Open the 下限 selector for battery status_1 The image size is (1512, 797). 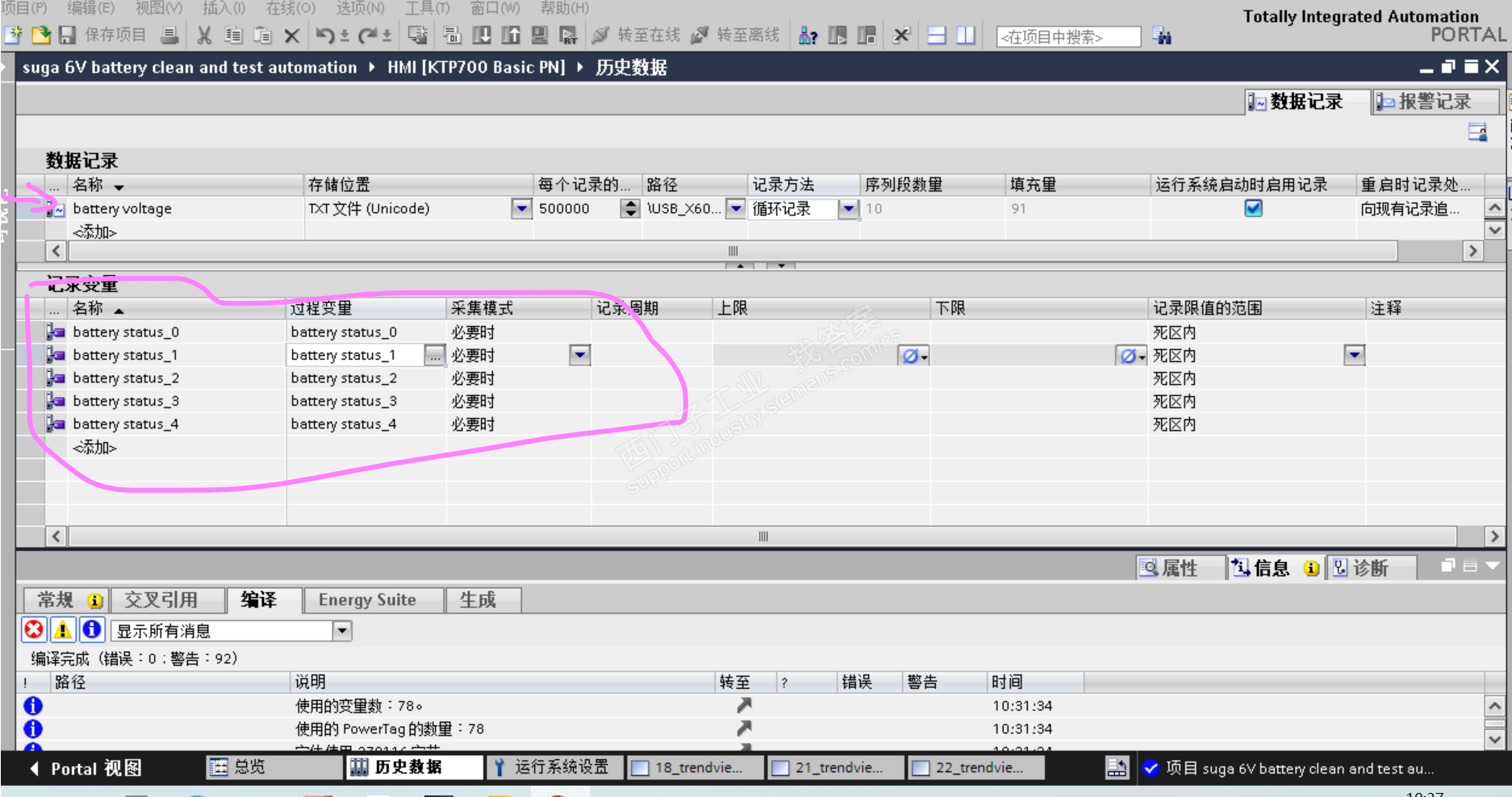click(x=1131, y=356)
